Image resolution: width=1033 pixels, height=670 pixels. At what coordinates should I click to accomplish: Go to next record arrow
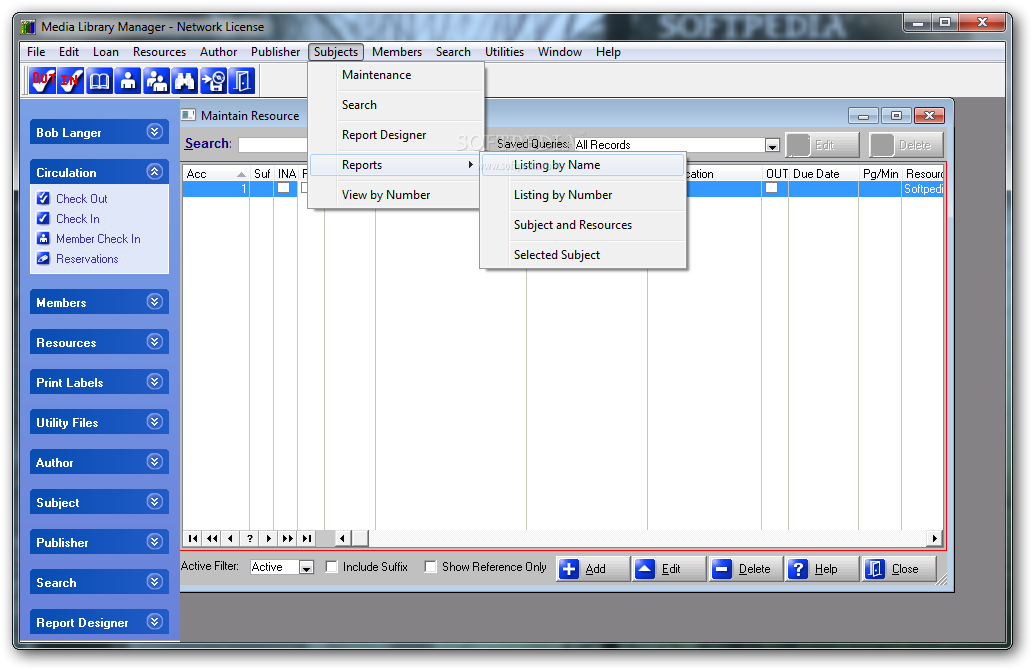(269, 538)
